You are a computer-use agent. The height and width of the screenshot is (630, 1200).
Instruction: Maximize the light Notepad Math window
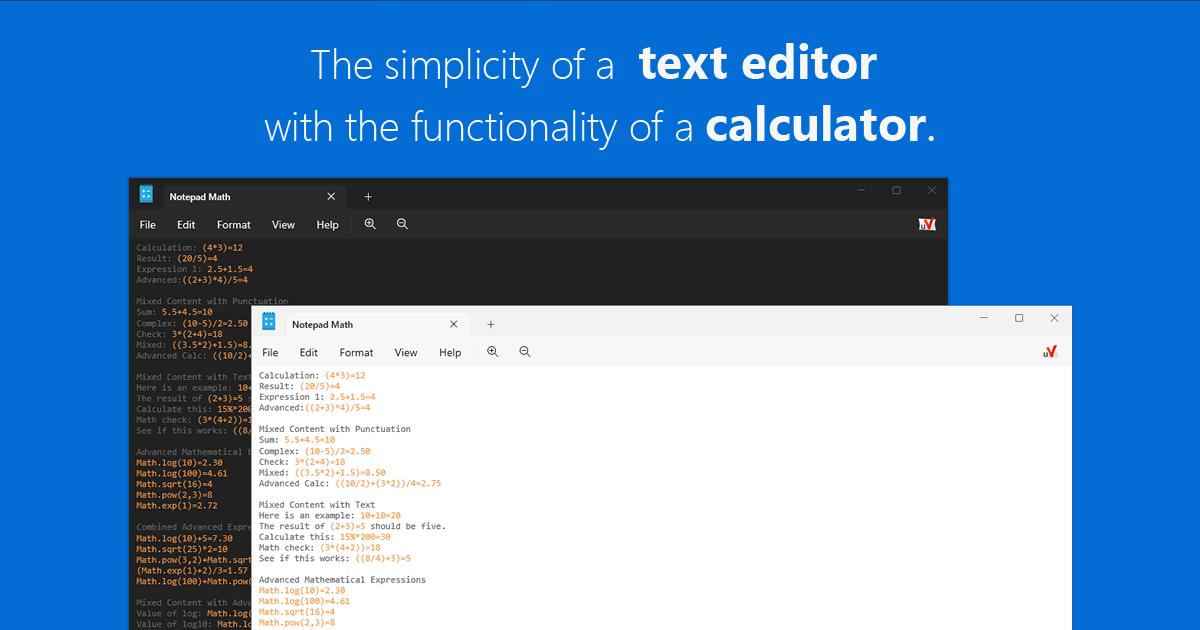pos(1019,318)
